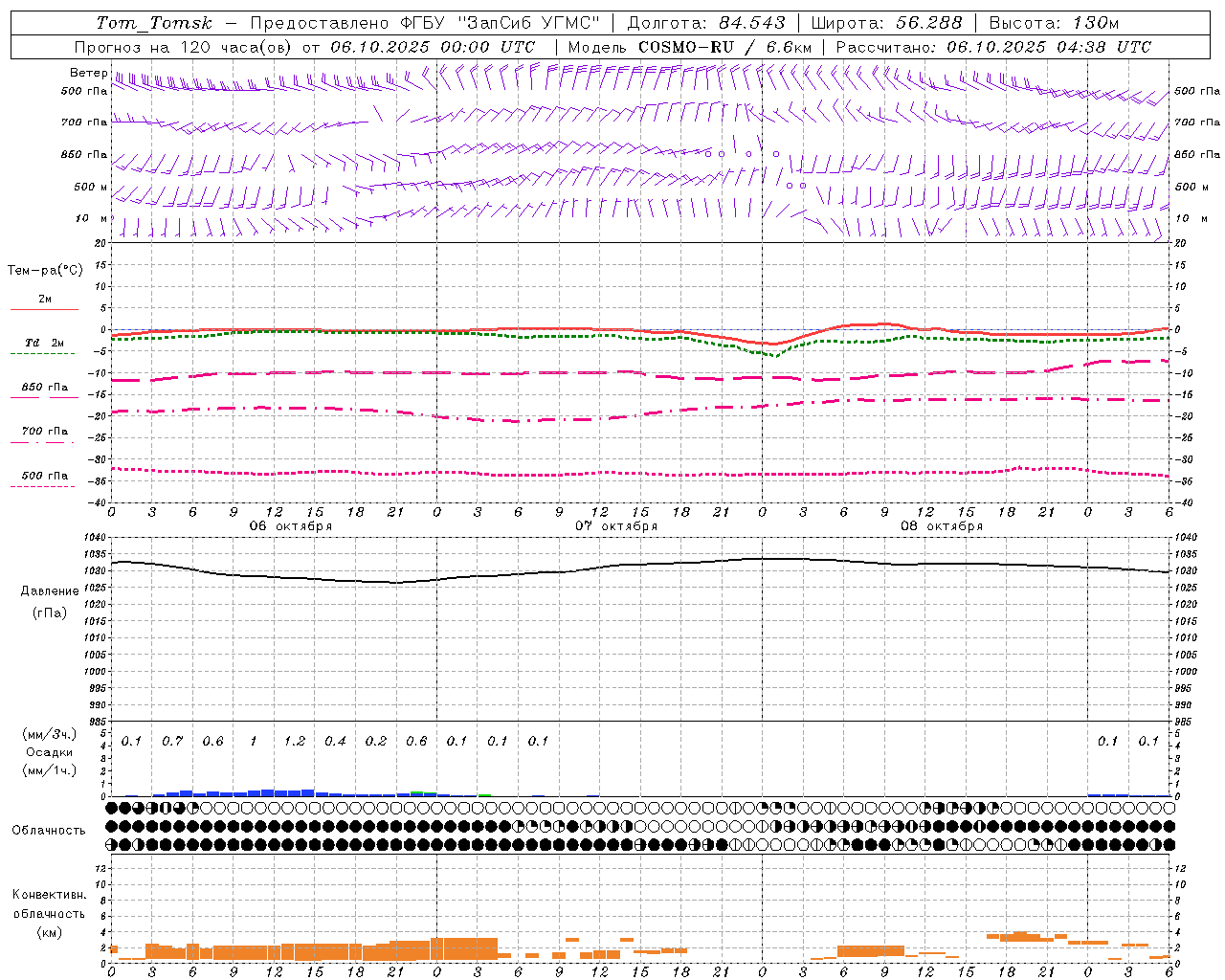The image size is (1225, 980).
Task: Click the 500 гПа temperature legend entry
Action: (x=44, y=476)
